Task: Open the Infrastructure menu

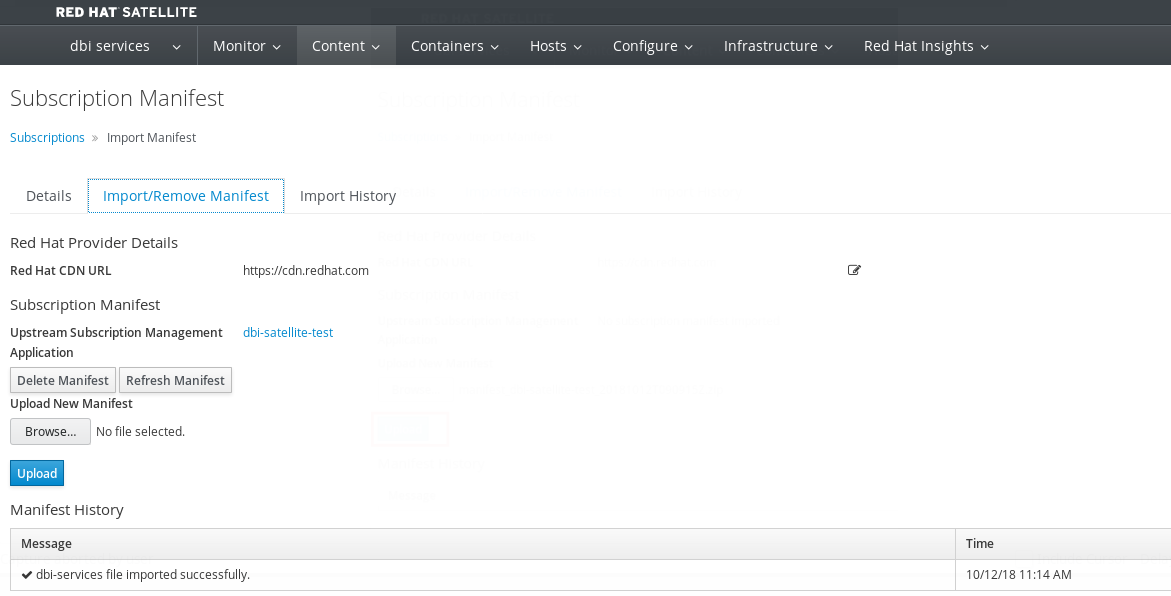Action: point(778,46)
